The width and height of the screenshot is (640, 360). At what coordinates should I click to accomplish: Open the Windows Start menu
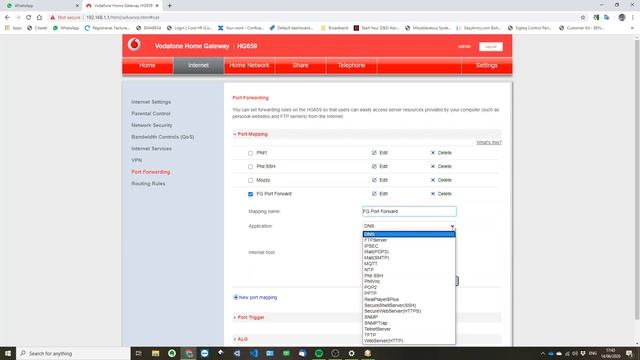click(8, 353)
